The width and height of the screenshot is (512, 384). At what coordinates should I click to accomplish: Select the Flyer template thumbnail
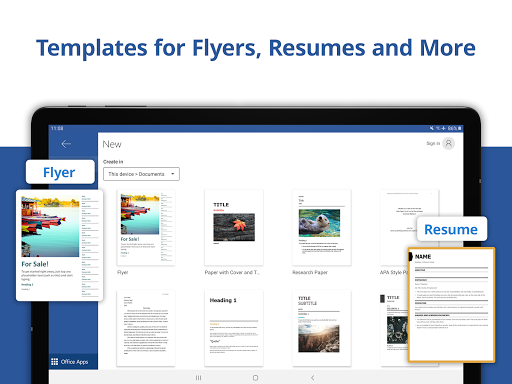146,227
